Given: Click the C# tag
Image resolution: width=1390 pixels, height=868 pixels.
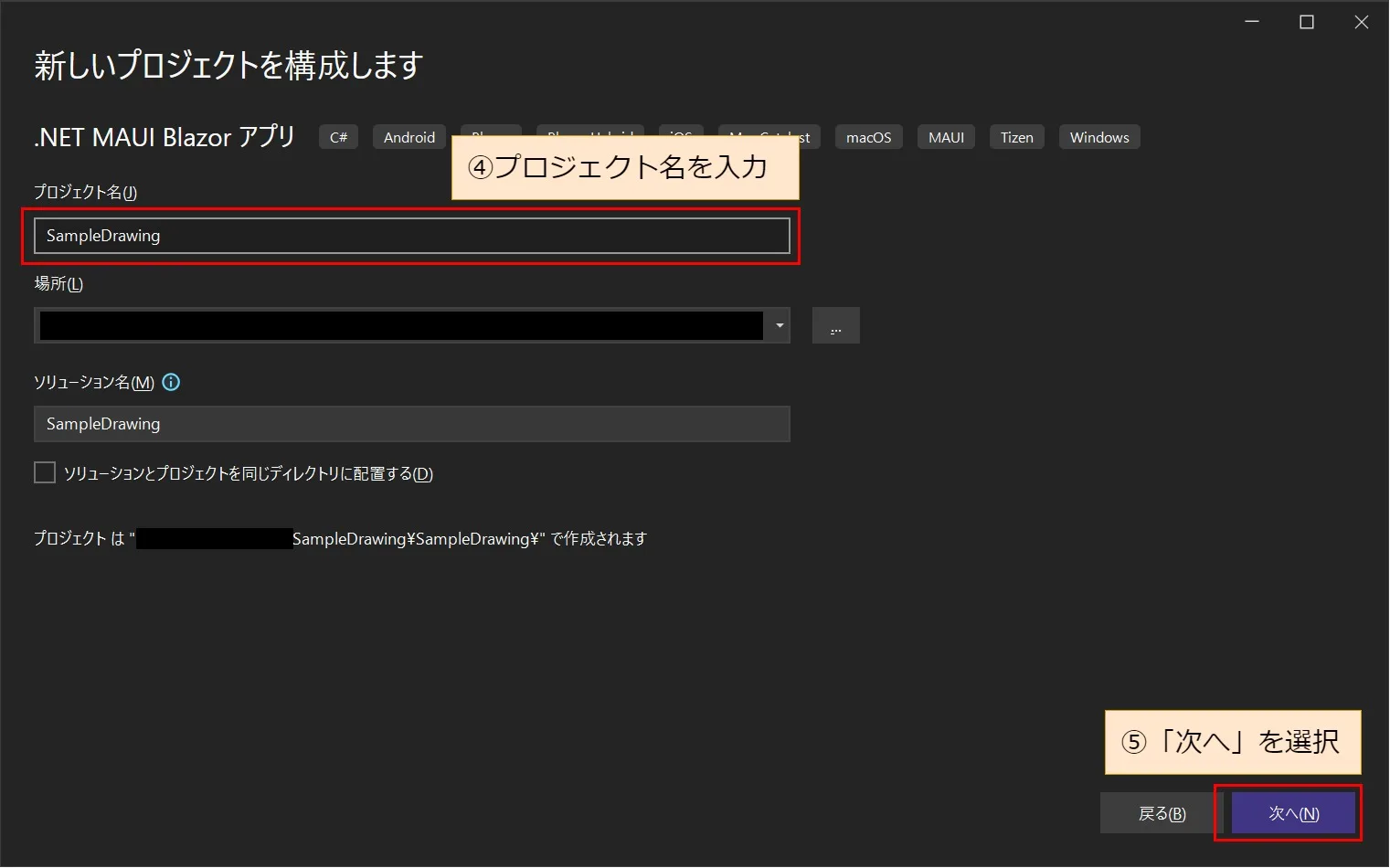Looking at the screenshot, I should [x=338, y=137].
